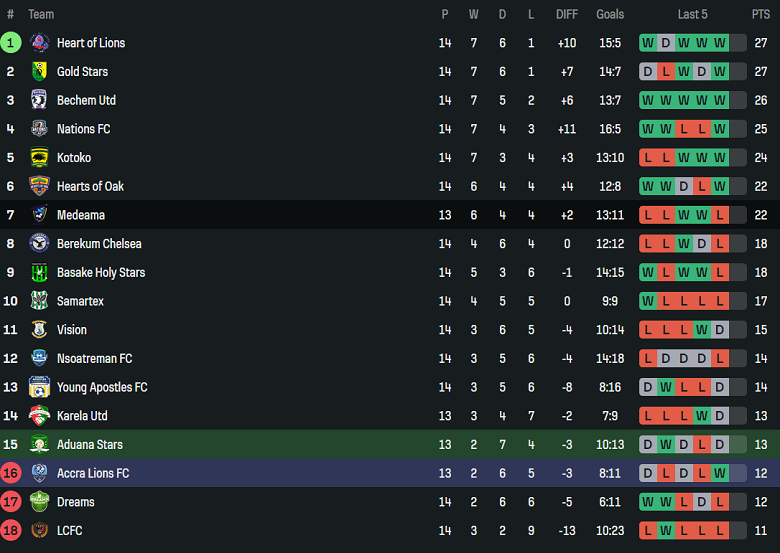Image resolution: width=780 pixels, height=553 pixels.
Task: Click the Gold Stars club crest
Action: [39, 72]
